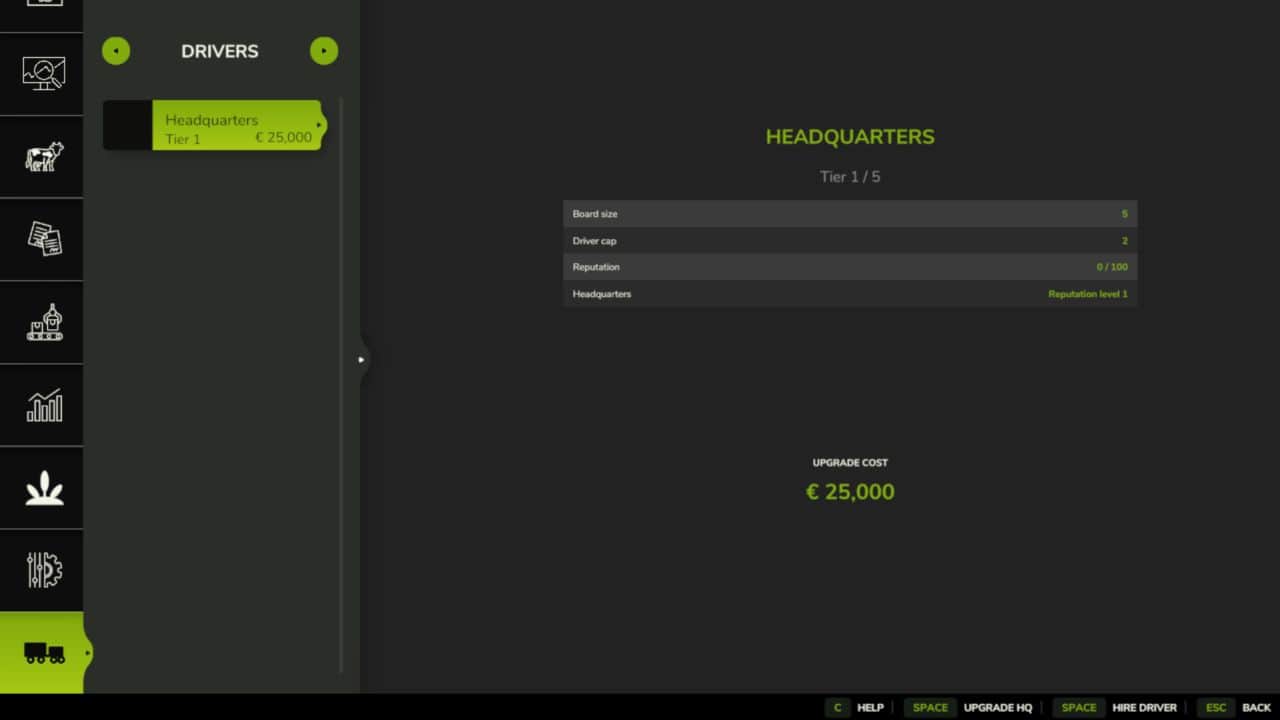Click the DRIVERS page header title
This screenshot has height=720, width=1280.
tap(220, 51)
